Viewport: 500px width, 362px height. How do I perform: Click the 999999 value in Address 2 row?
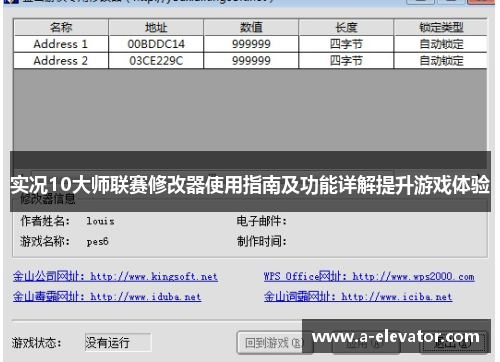251,60
